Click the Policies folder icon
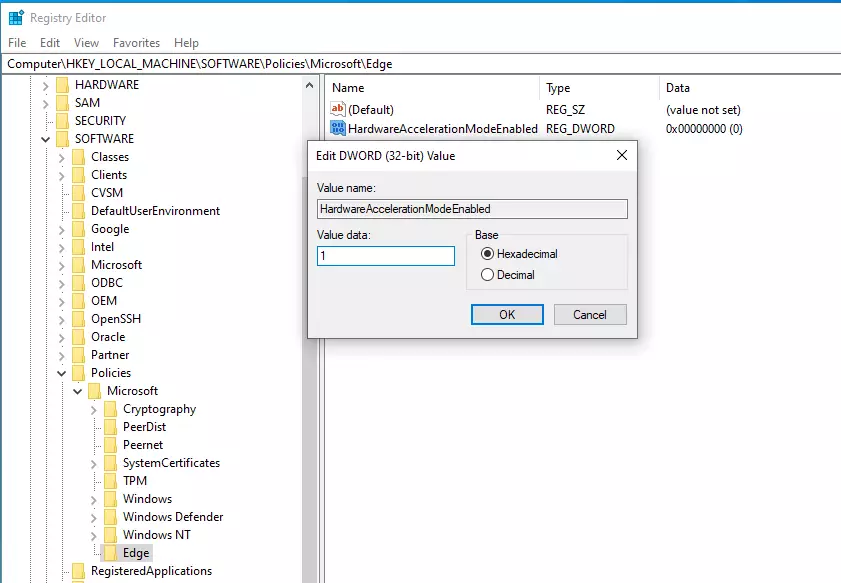This screenshot has height=583, width=841. pyautogui.click(x=78, y=373)
